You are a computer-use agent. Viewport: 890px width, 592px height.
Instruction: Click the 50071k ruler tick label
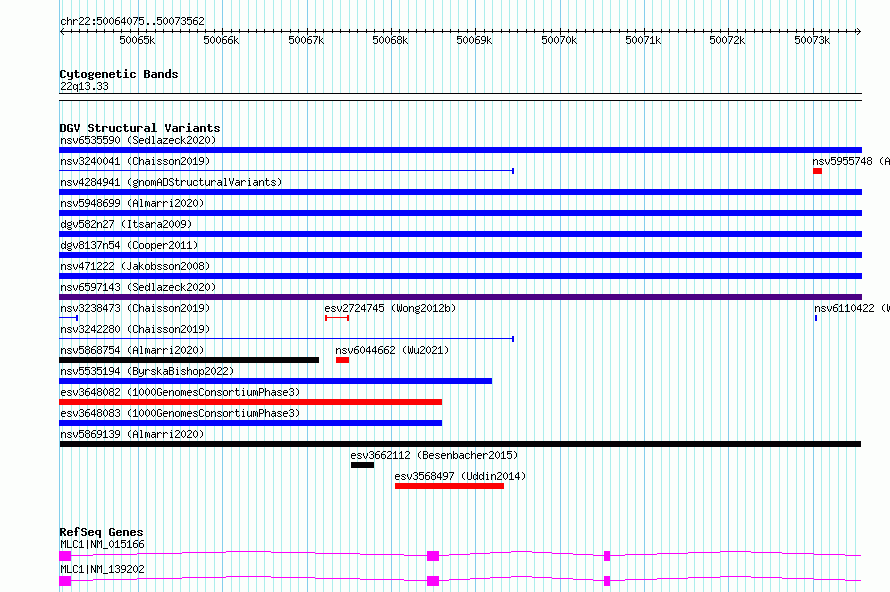point(643,40)
